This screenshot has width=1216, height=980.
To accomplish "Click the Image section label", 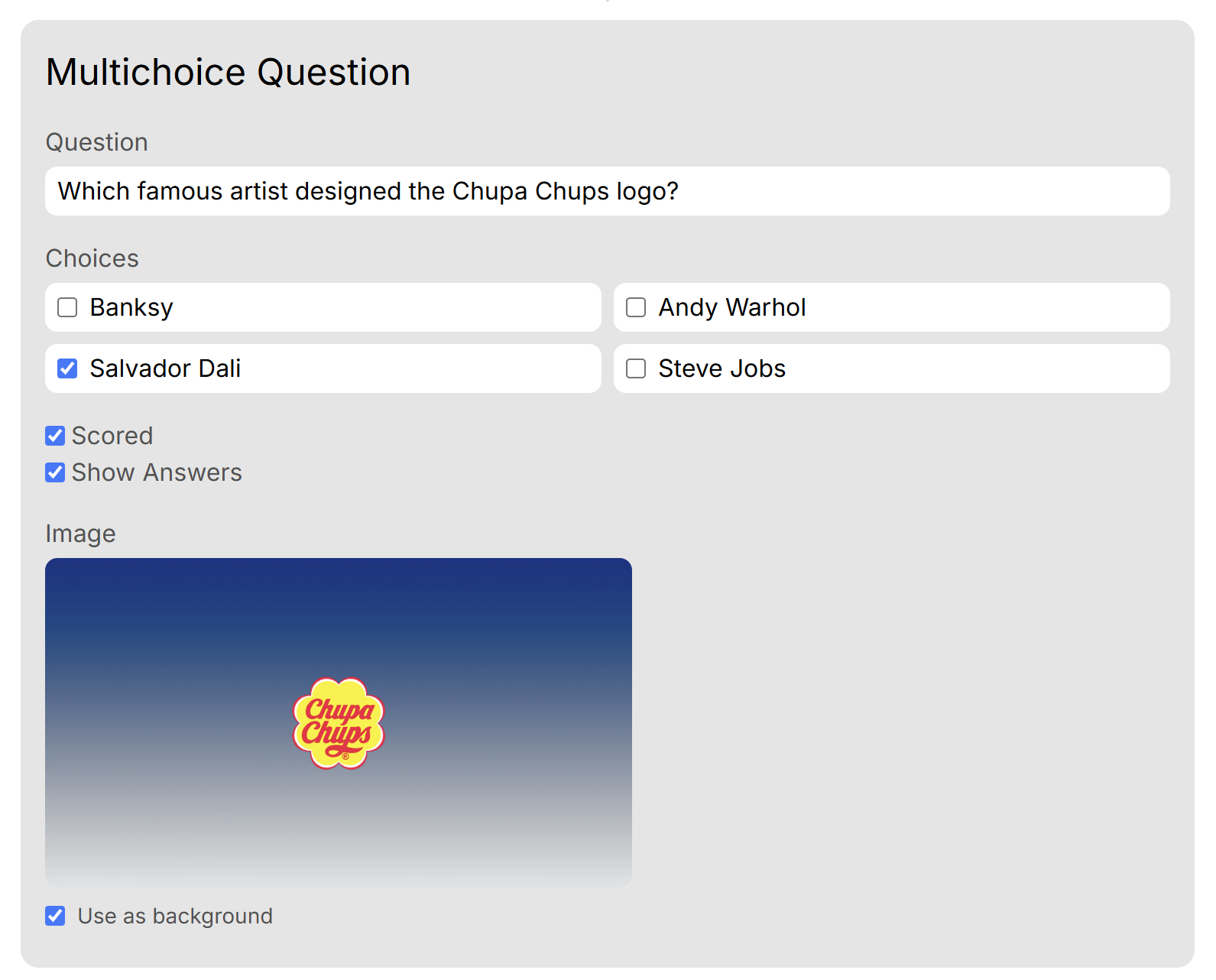I will coord(80,534).
